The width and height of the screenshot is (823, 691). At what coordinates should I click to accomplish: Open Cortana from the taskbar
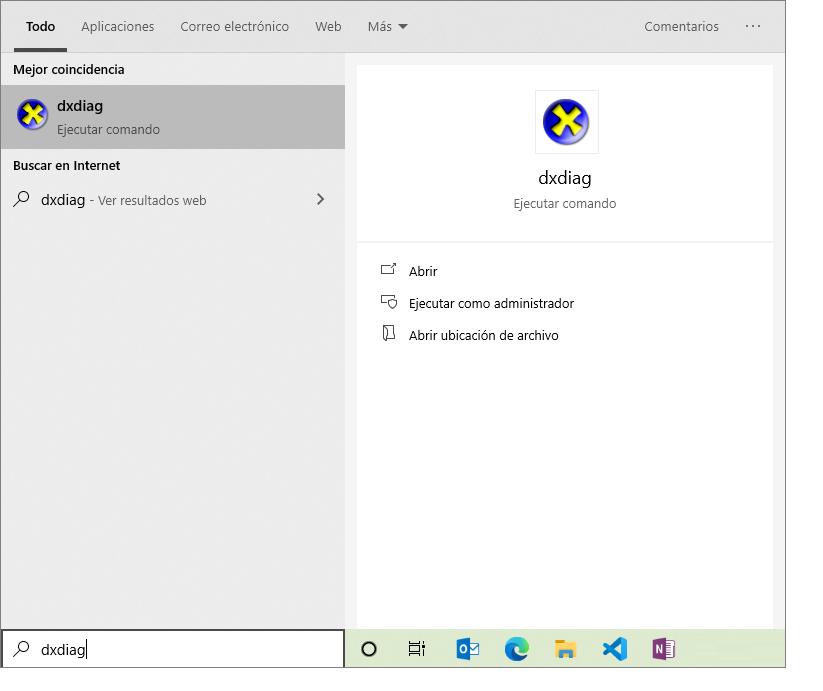(x=369, y=649)
